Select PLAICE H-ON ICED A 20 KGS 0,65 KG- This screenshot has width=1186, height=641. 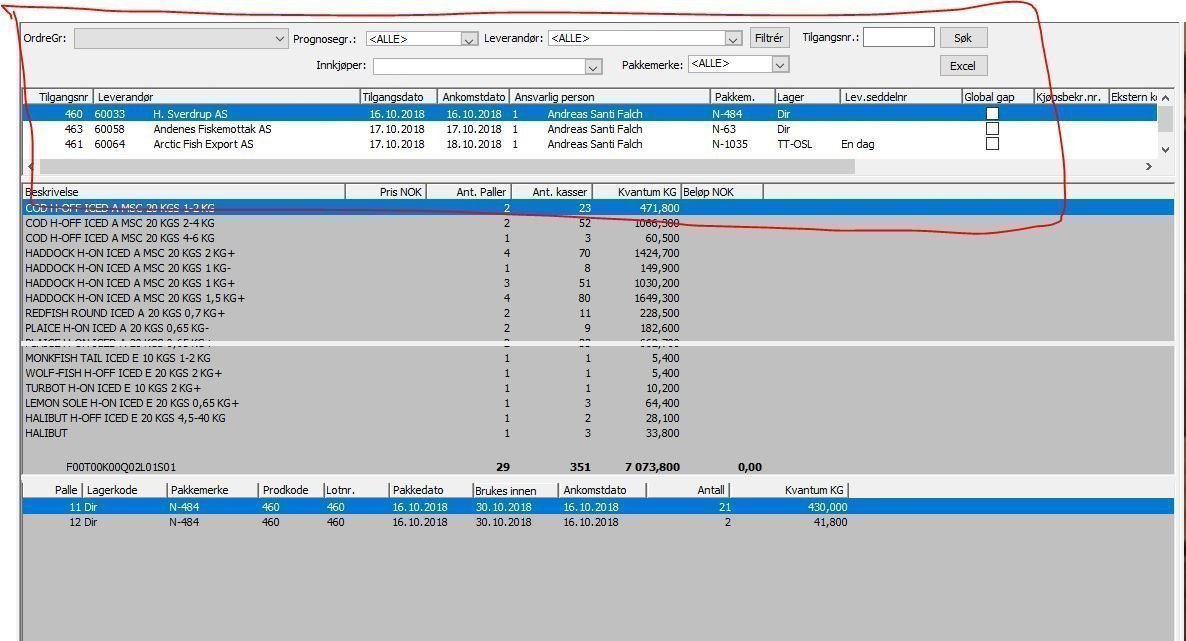tap(598, 328)
